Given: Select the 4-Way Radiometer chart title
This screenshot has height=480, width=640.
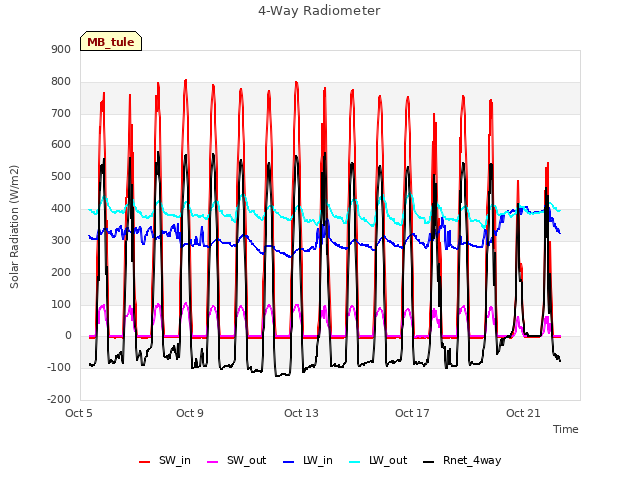Looking at the screenshot, I should click(319, 11).
